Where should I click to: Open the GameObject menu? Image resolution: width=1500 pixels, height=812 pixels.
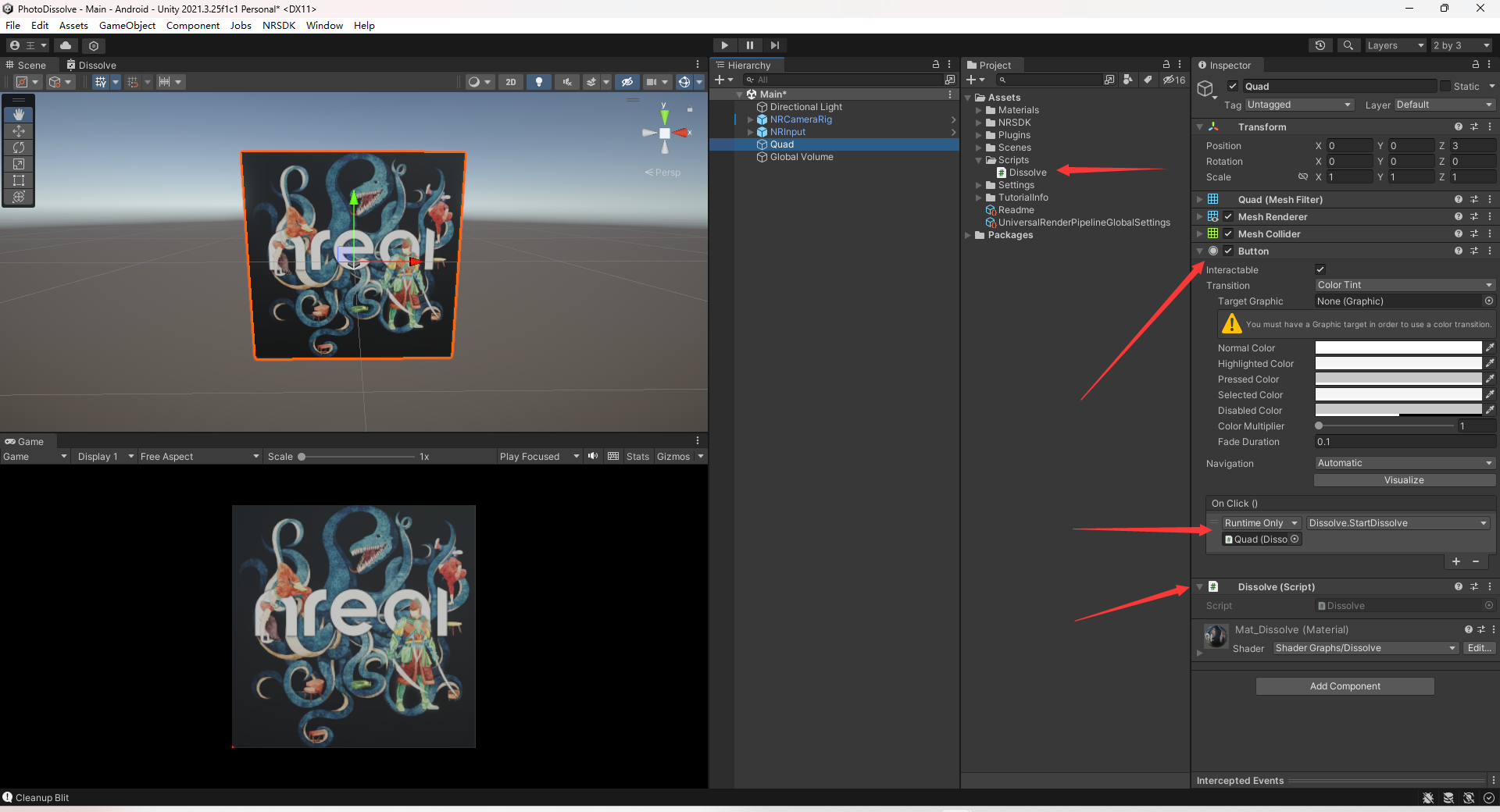coord(127,26)
